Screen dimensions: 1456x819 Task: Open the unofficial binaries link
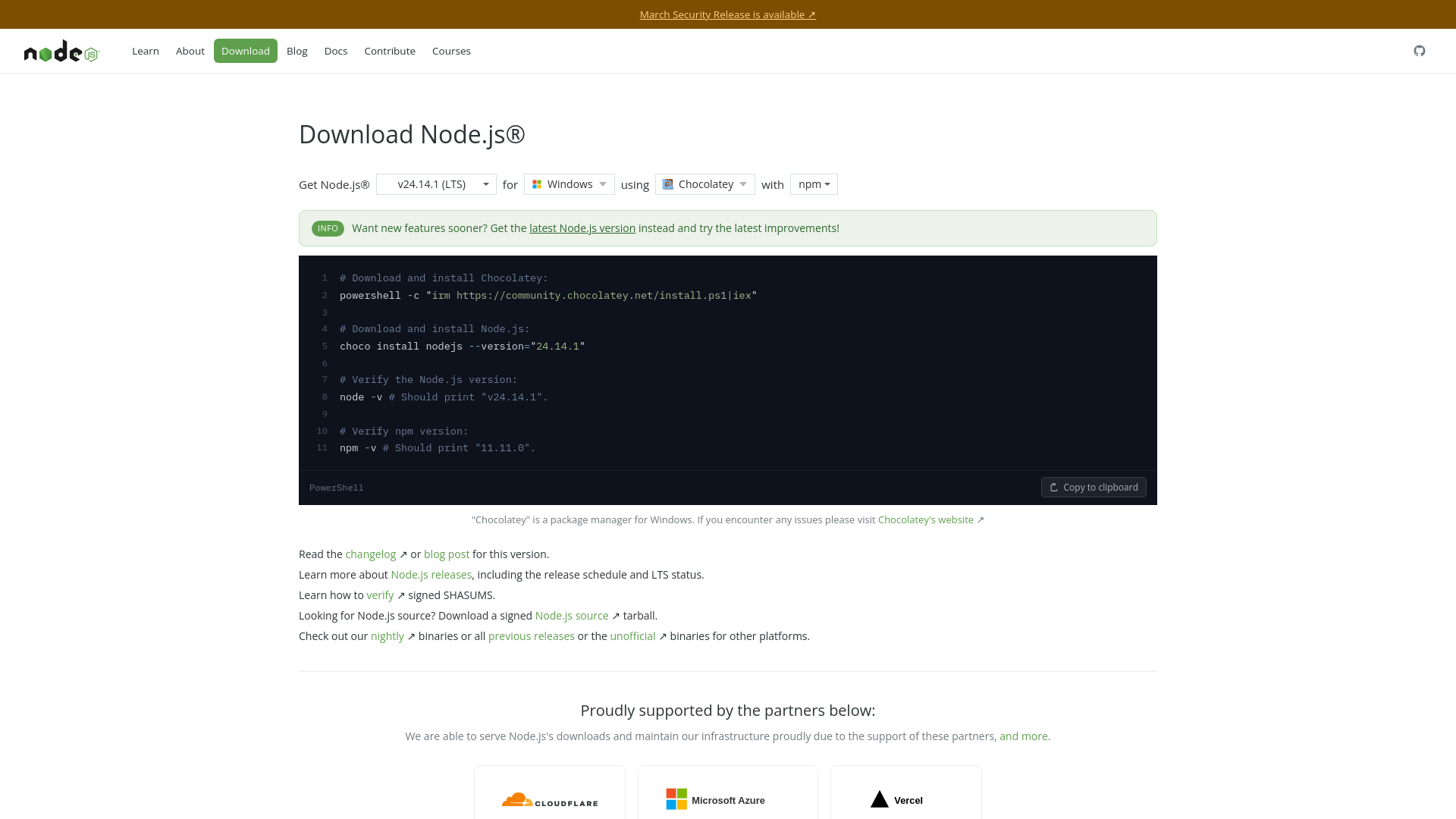pyautogui.click(x=632, y=636)
